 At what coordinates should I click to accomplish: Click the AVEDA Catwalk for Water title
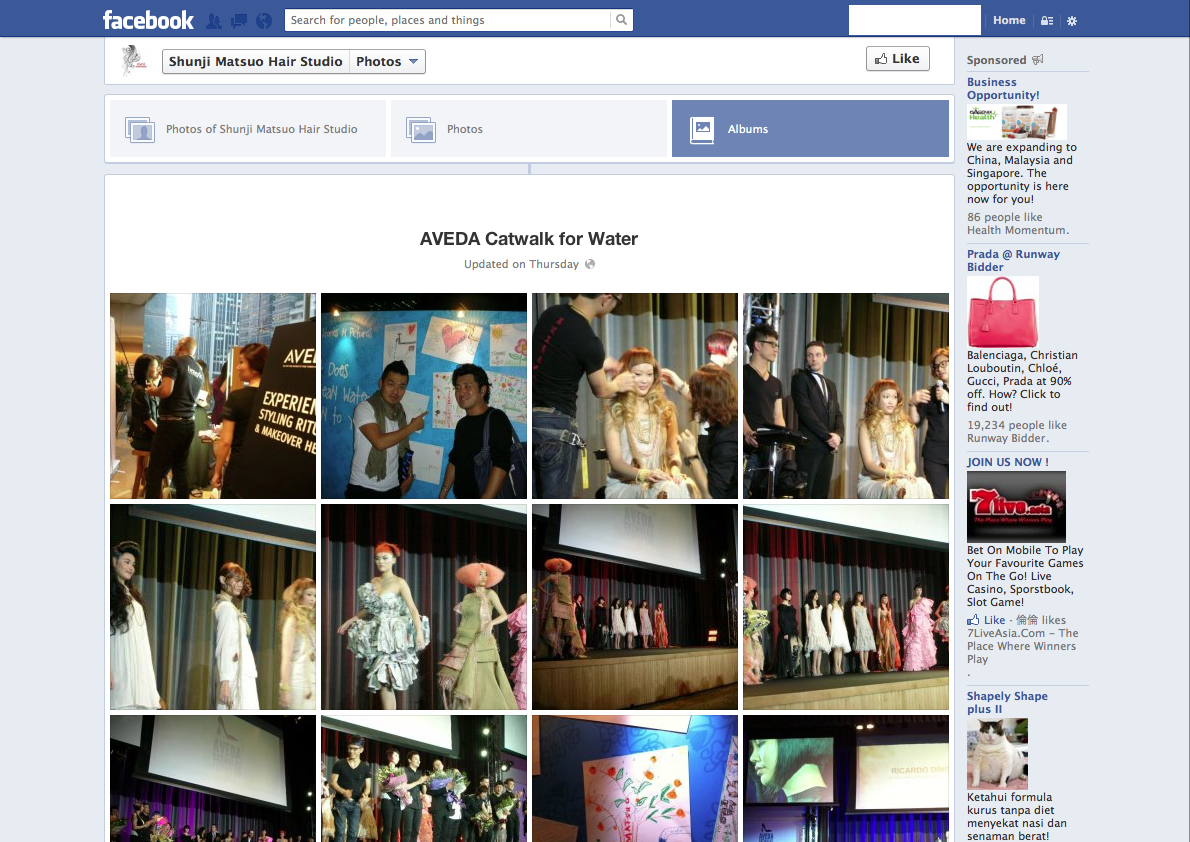point(529,238)
